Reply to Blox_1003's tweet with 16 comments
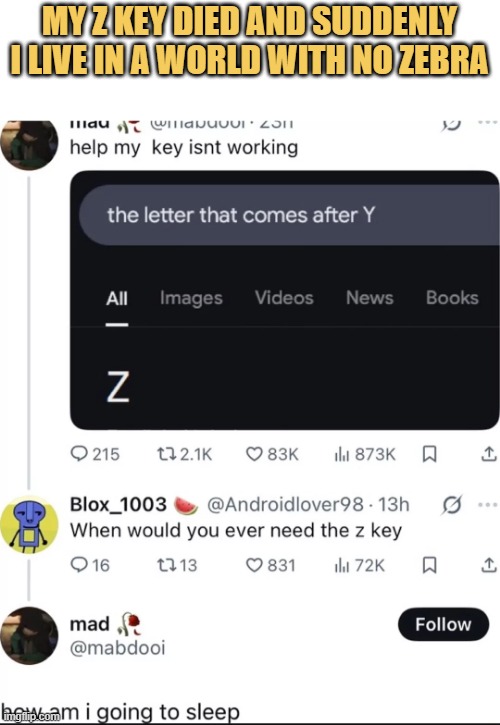Screen dimensions: 500x725 click(x=90, y=565)
